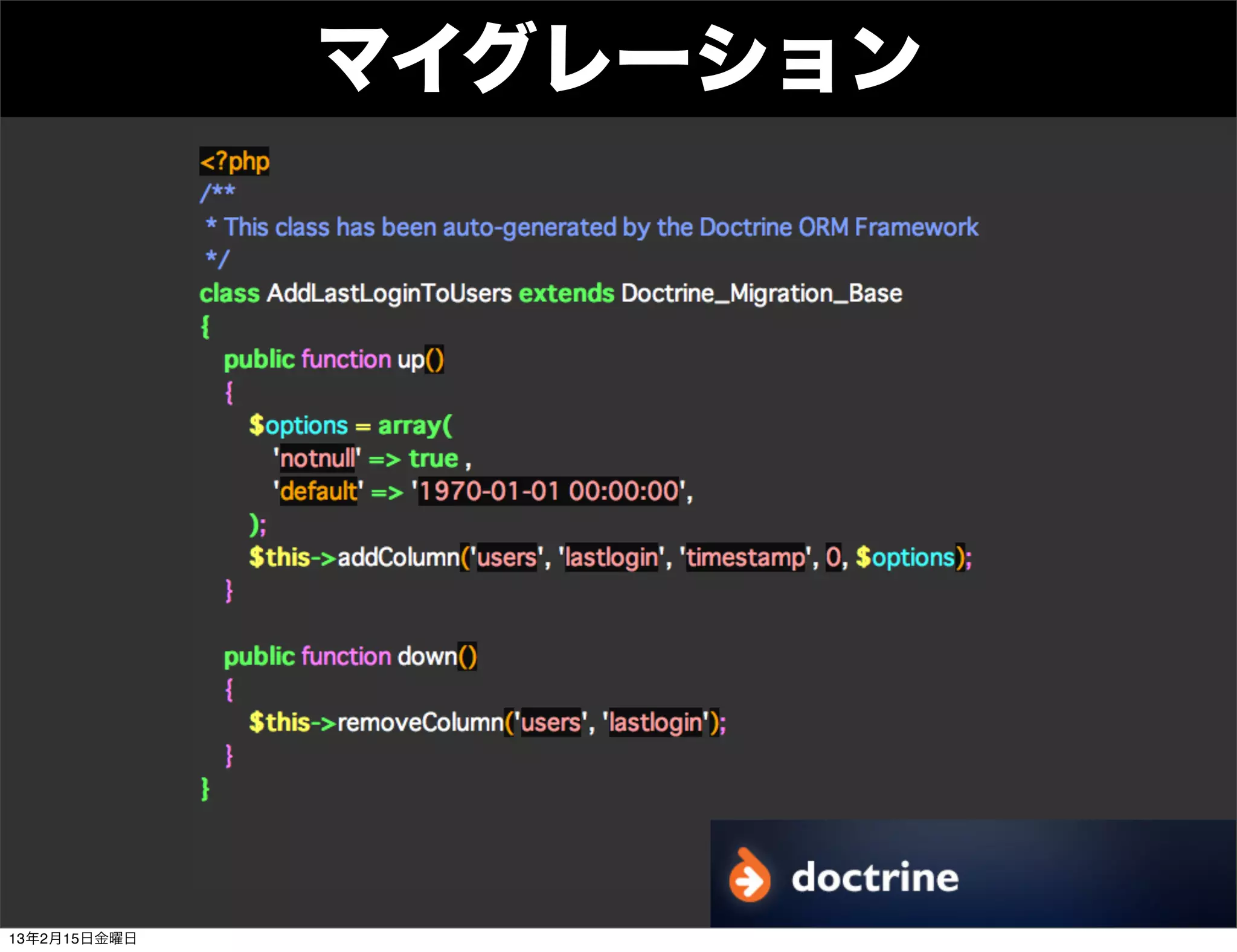Click the '1970-01-01 00:00:00' default value

point(548,491)
